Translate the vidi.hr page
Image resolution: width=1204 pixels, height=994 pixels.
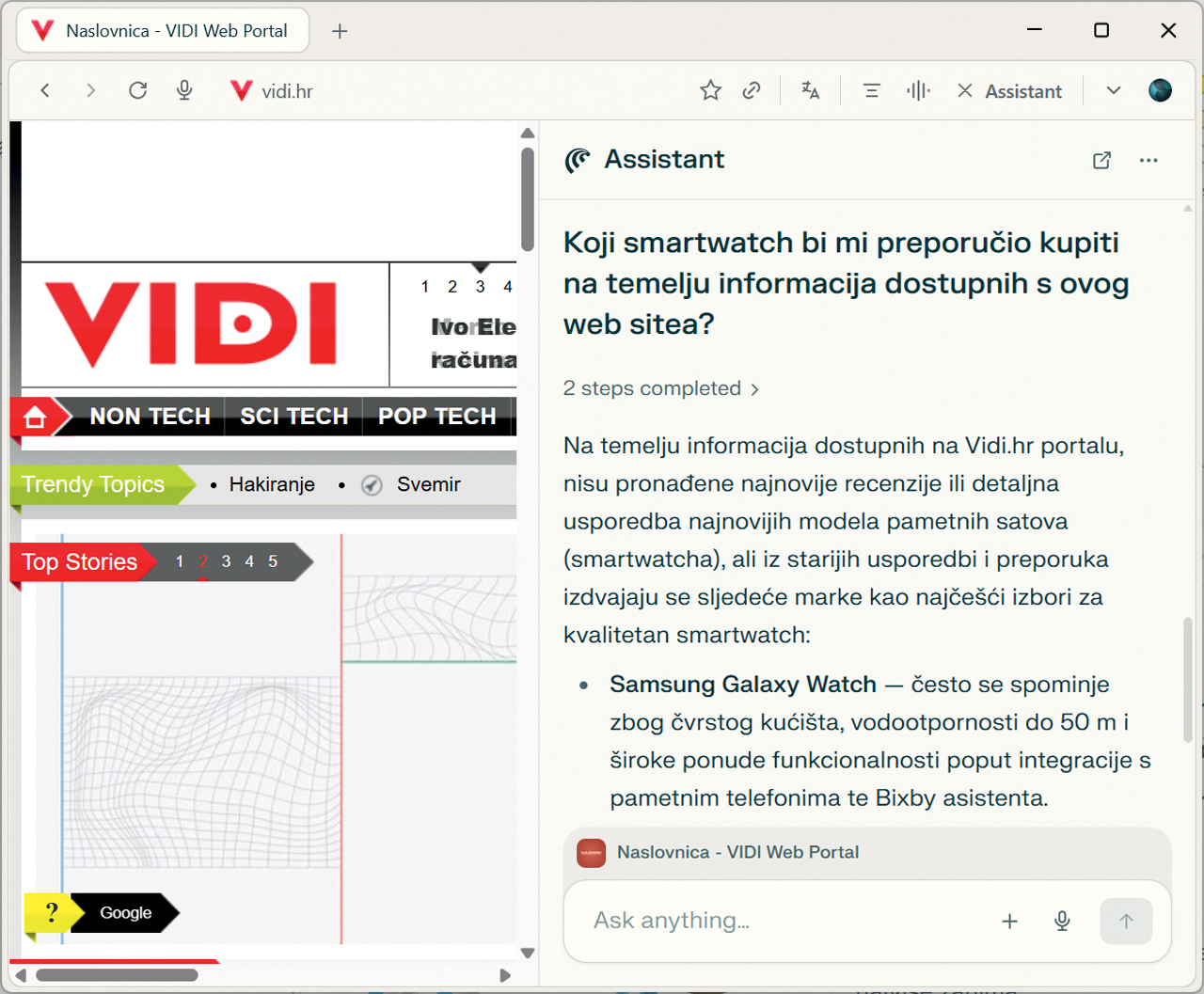click(810, 90)
